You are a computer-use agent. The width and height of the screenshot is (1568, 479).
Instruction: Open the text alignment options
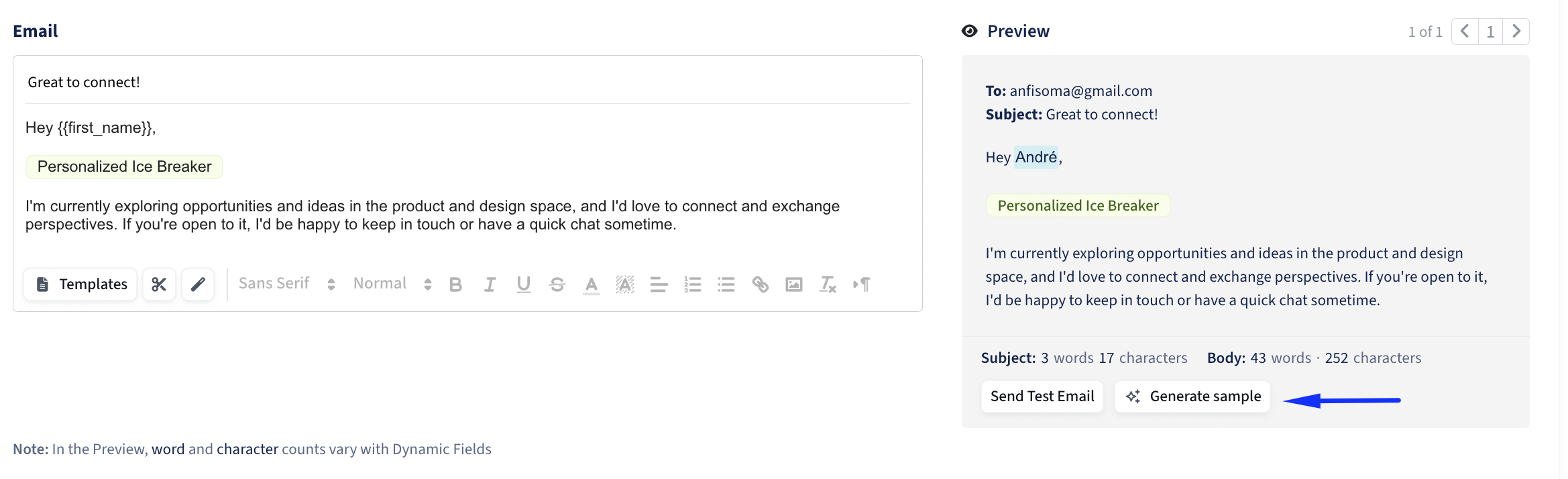tap(659, 284)
